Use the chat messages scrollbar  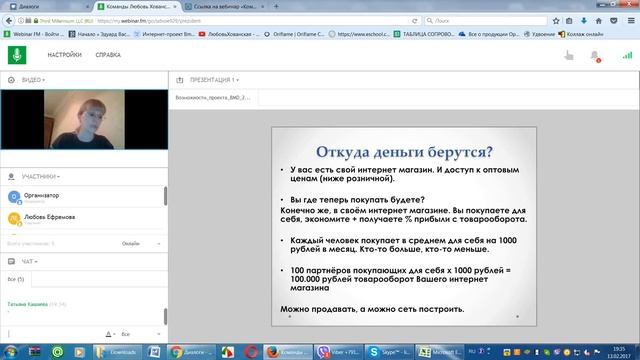click(x=165, y=316)
